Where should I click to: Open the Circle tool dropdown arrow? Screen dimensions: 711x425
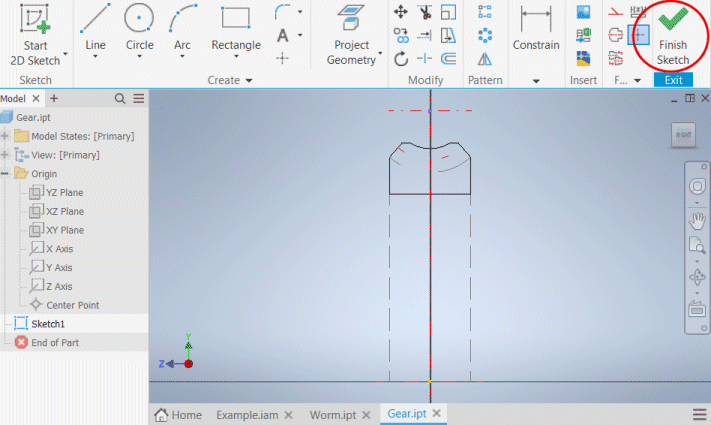pyautogui.click(x=140, y=57)
